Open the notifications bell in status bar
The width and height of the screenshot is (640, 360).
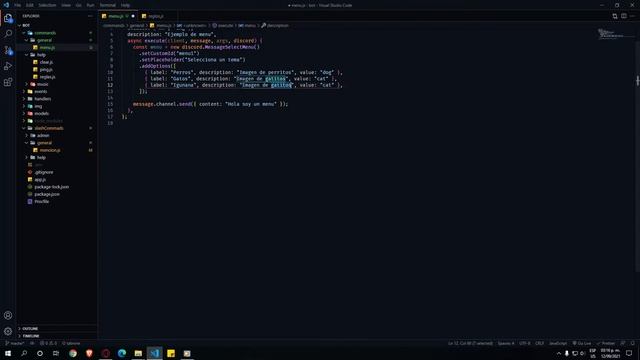[633, 343]
